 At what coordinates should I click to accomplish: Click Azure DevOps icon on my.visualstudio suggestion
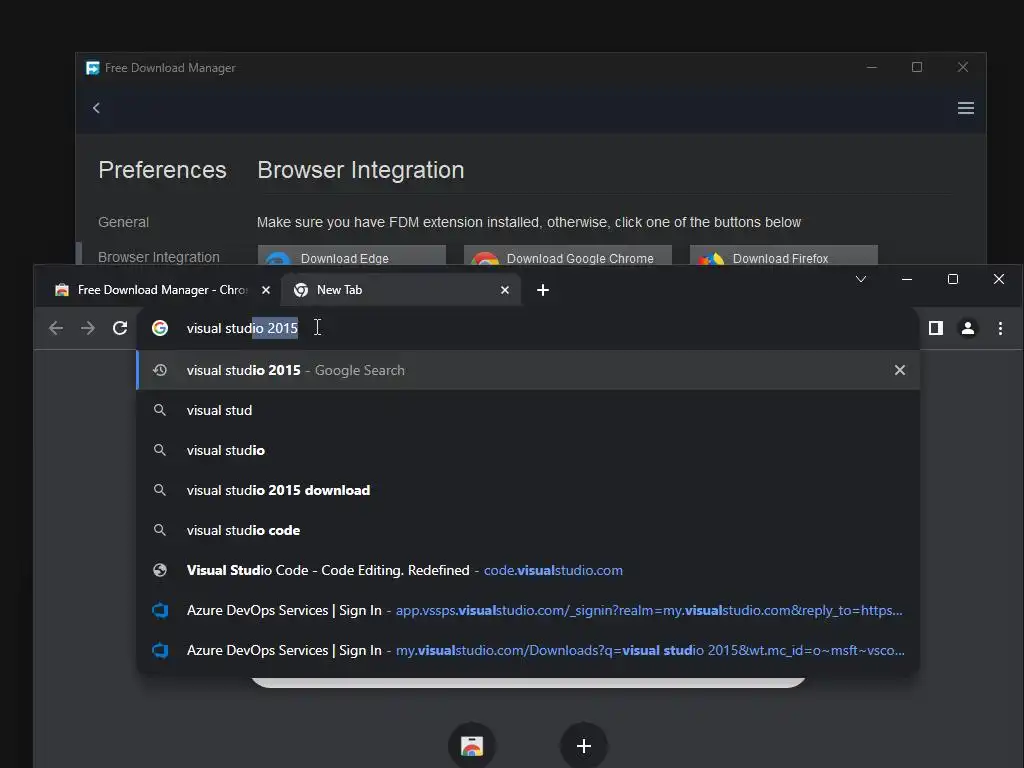(x=160, y=650)
